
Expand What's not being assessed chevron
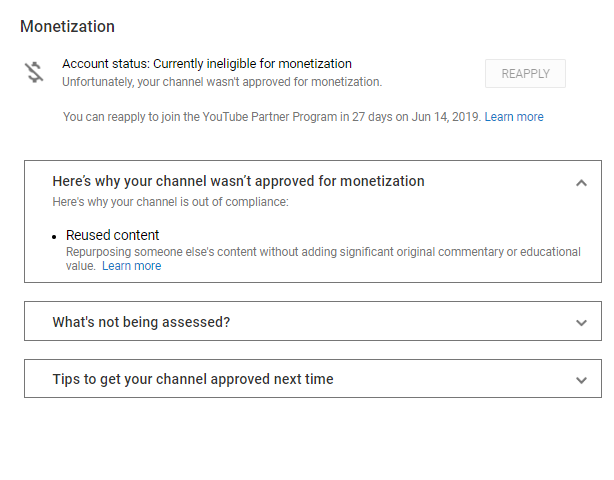[581, 323]
